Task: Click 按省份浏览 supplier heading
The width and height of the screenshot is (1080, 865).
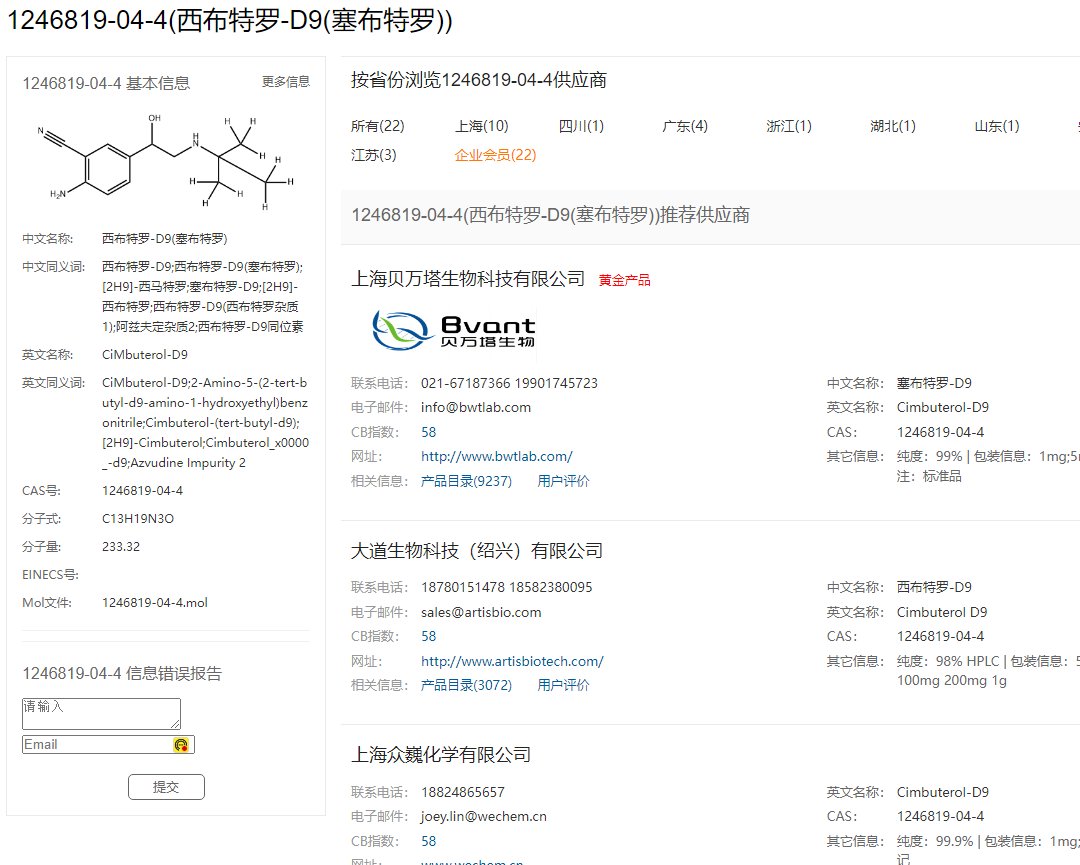Action: (479, 80)
